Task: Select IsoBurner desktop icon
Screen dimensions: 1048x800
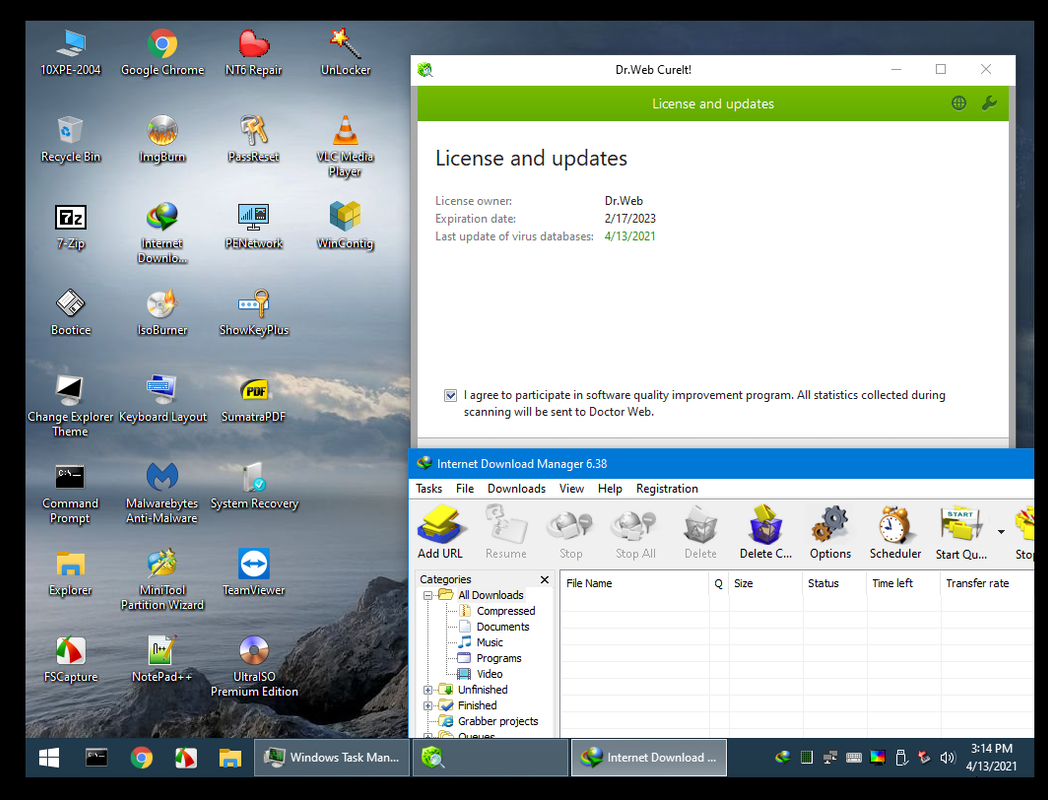Action: [x=162, y=312]
